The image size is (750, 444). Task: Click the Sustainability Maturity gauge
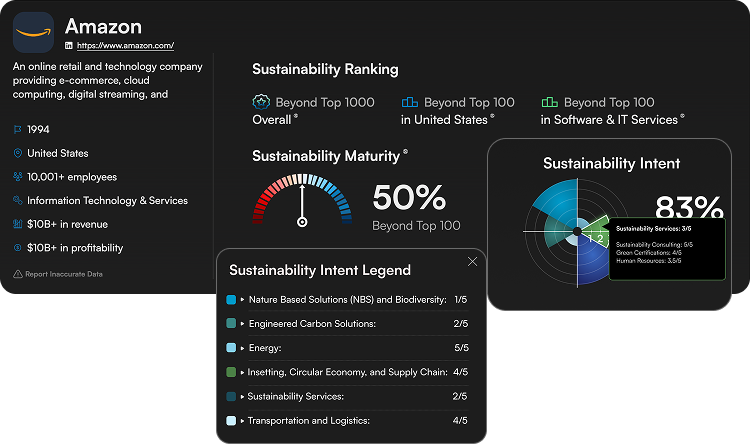click(x=302, y=200)
